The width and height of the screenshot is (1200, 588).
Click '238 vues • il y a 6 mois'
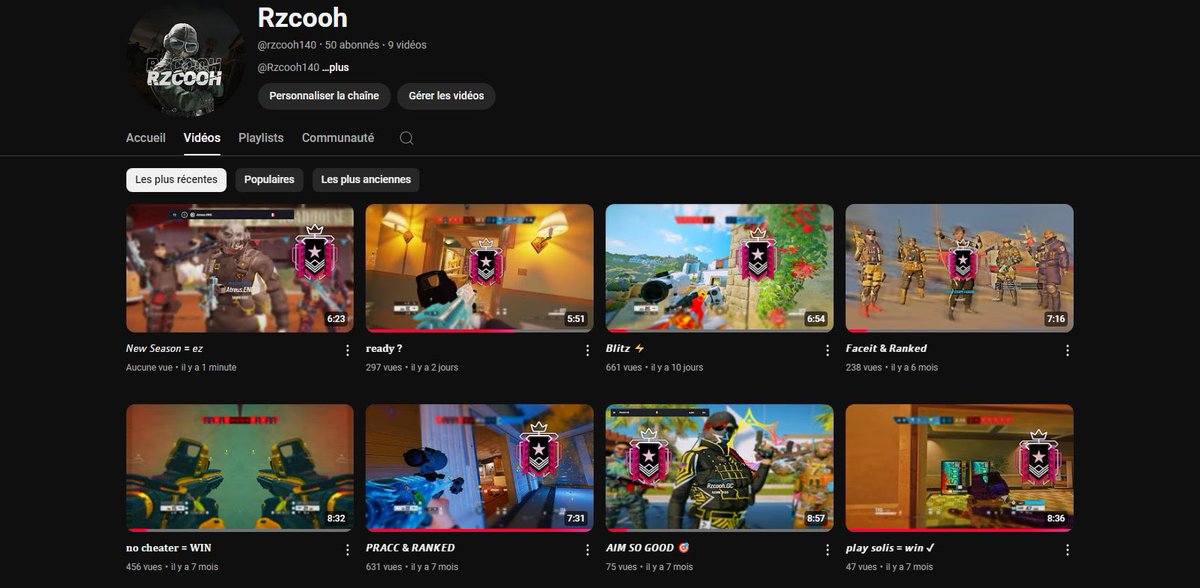click(892, 368)
